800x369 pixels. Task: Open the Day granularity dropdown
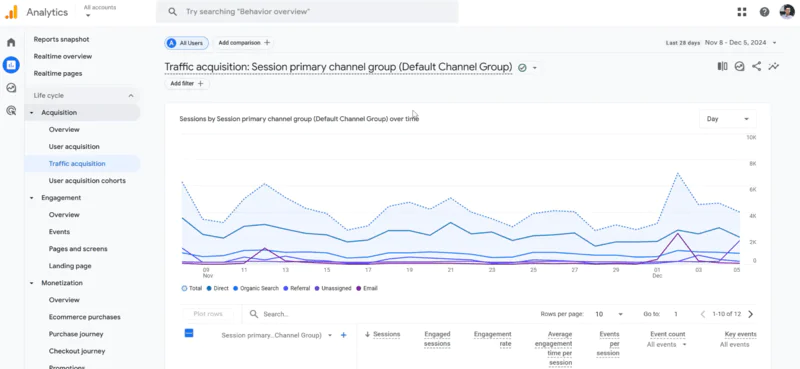click(x=727, y=119)
